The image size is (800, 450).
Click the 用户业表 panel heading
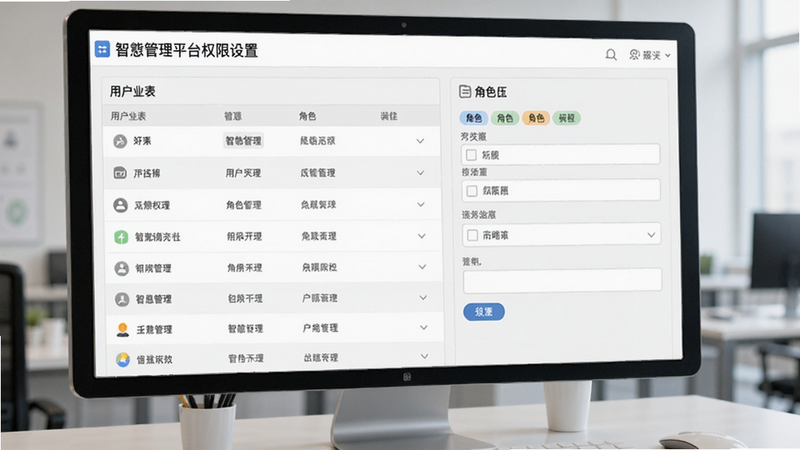(133, 92)
